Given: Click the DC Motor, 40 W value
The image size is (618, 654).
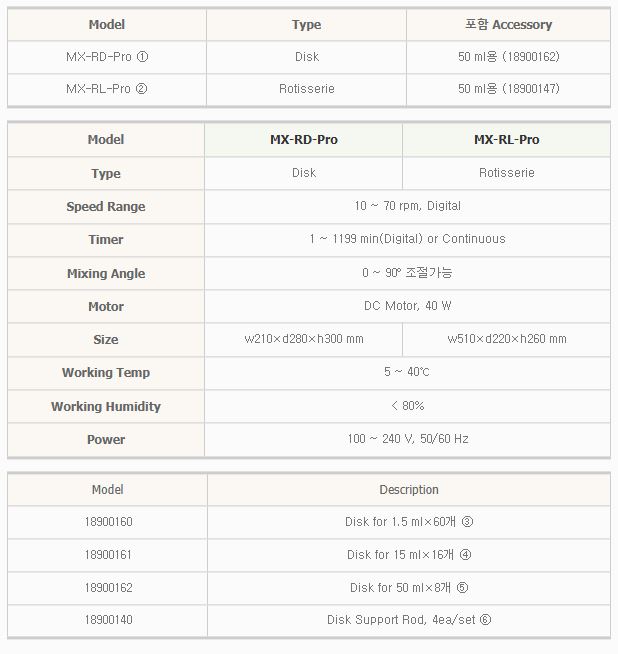Looking at the screenshot, I should 407,306.
